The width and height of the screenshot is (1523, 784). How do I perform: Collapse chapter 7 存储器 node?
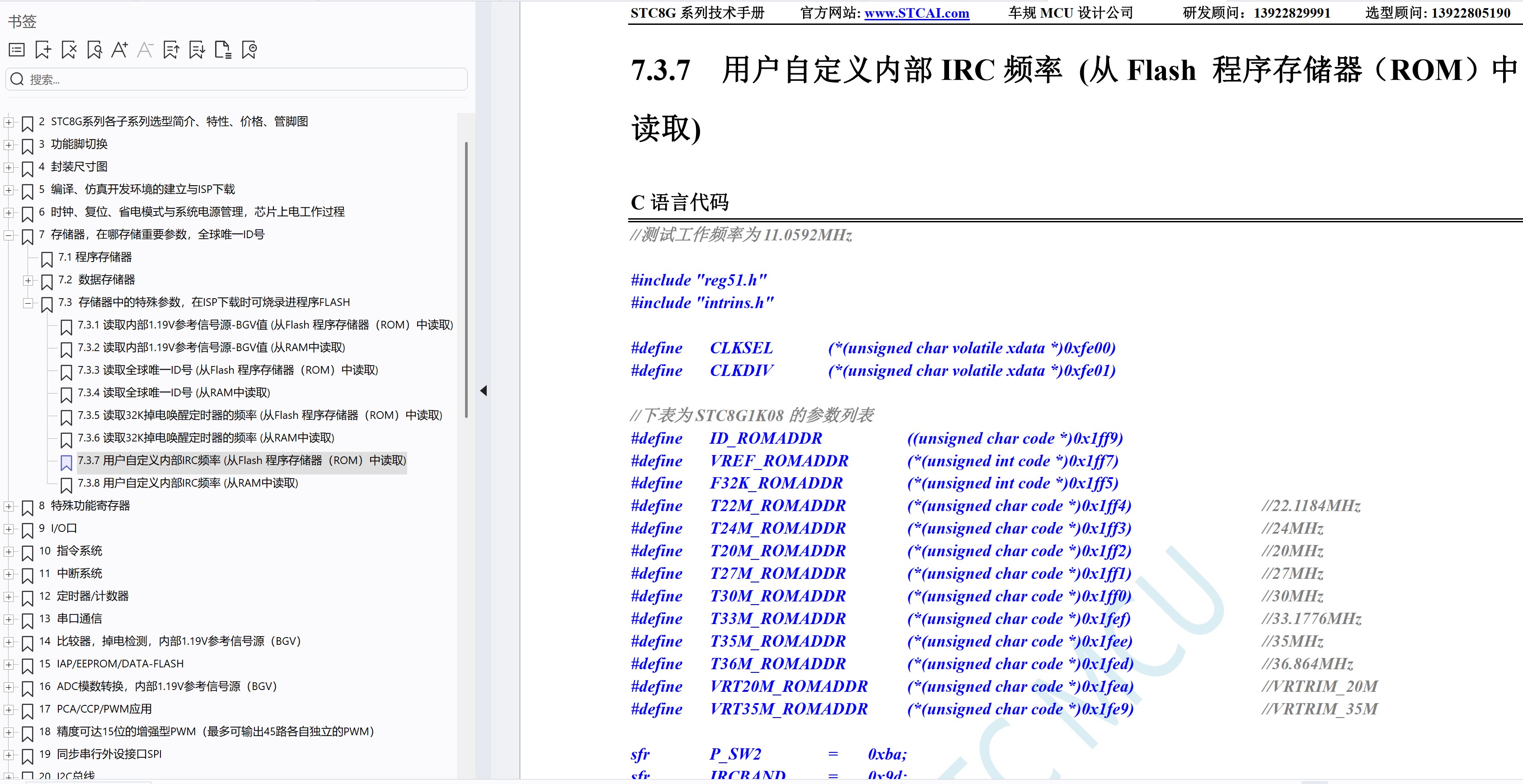[8, 235]
